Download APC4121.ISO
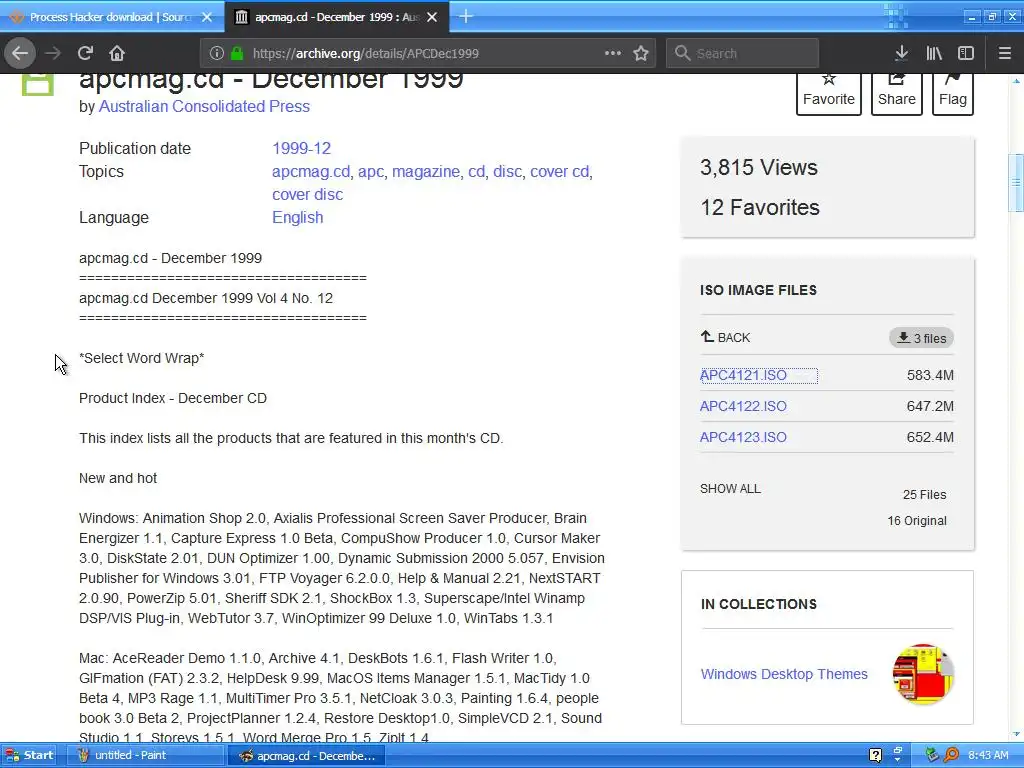The height and width of the screenshot is (768, 1024). click(x=743, y=376)
